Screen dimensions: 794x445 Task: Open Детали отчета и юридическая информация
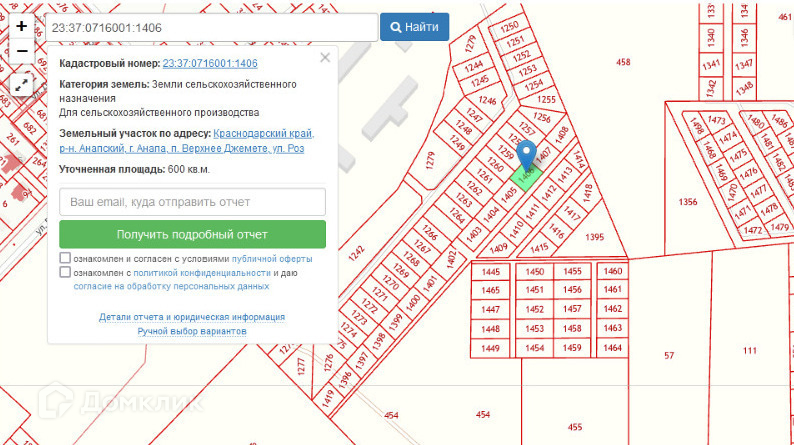(192, 317)
